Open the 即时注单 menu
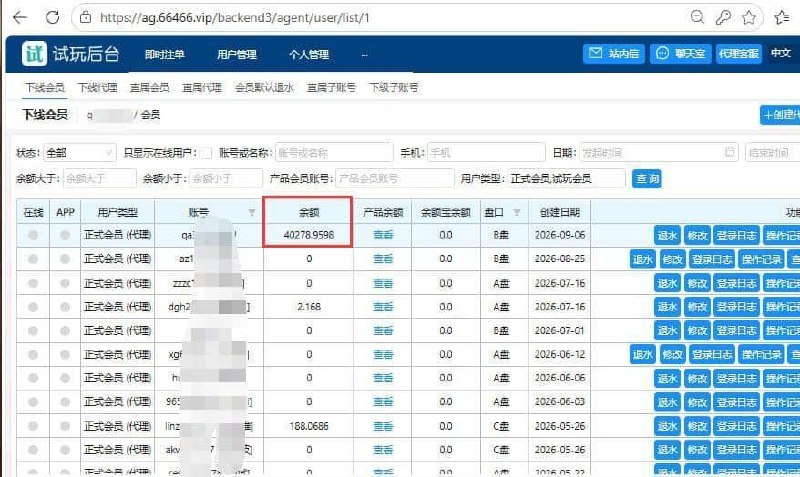 [164, 54]
